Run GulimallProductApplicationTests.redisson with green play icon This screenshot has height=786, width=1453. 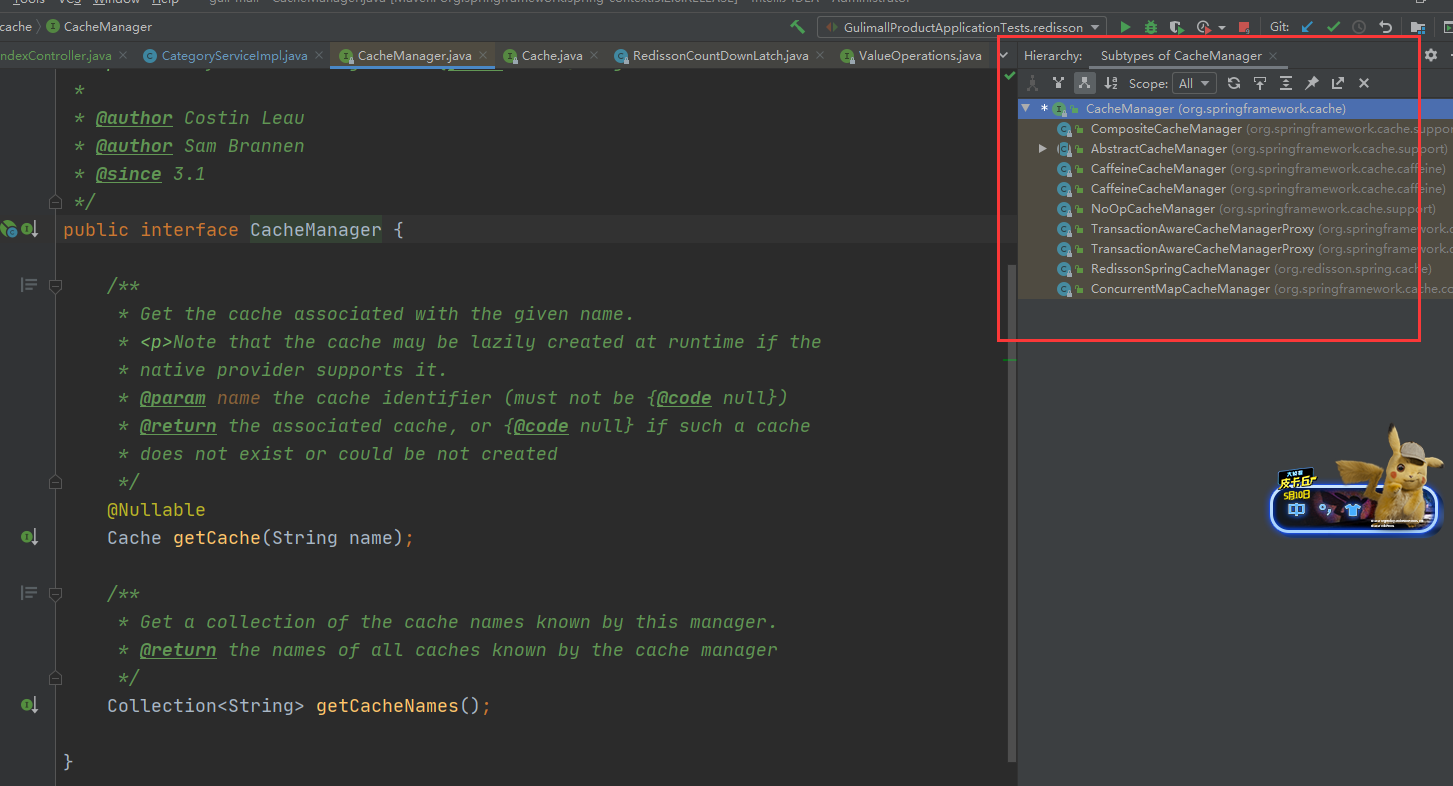pos(1126,27)
